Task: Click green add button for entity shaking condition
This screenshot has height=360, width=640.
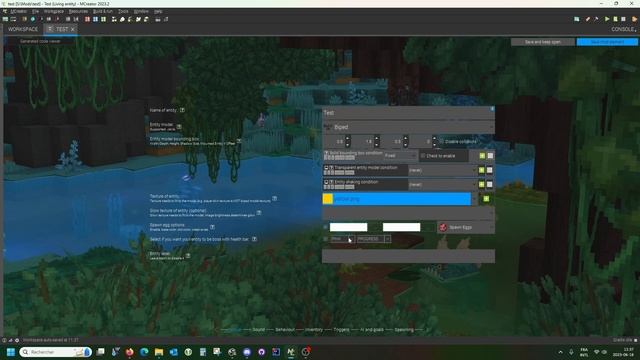Action: point(482,184)
